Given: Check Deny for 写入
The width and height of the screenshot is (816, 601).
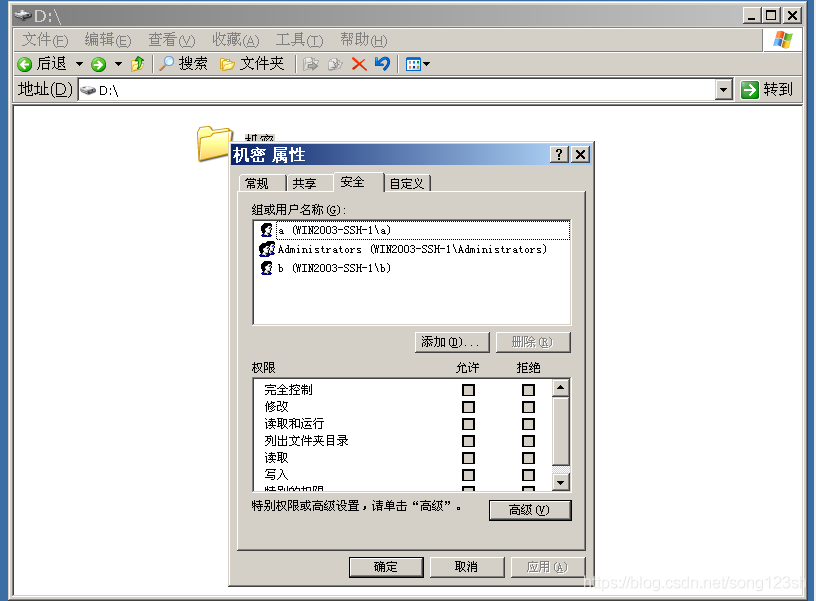Looking at the screenshot, I should [x=528, y=475].
